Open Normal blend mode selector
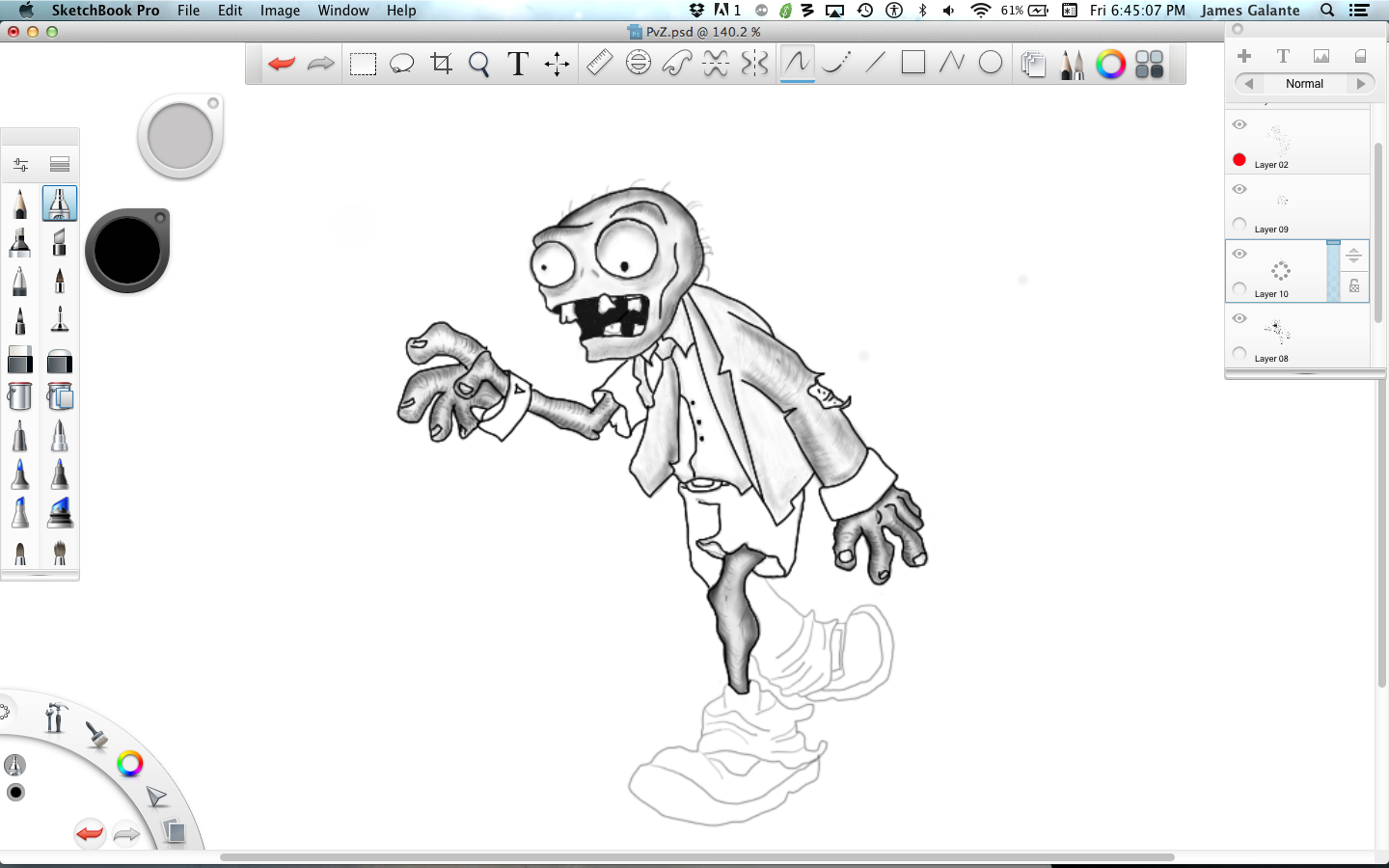The image size is (1389, 868). coord(1304,84)
